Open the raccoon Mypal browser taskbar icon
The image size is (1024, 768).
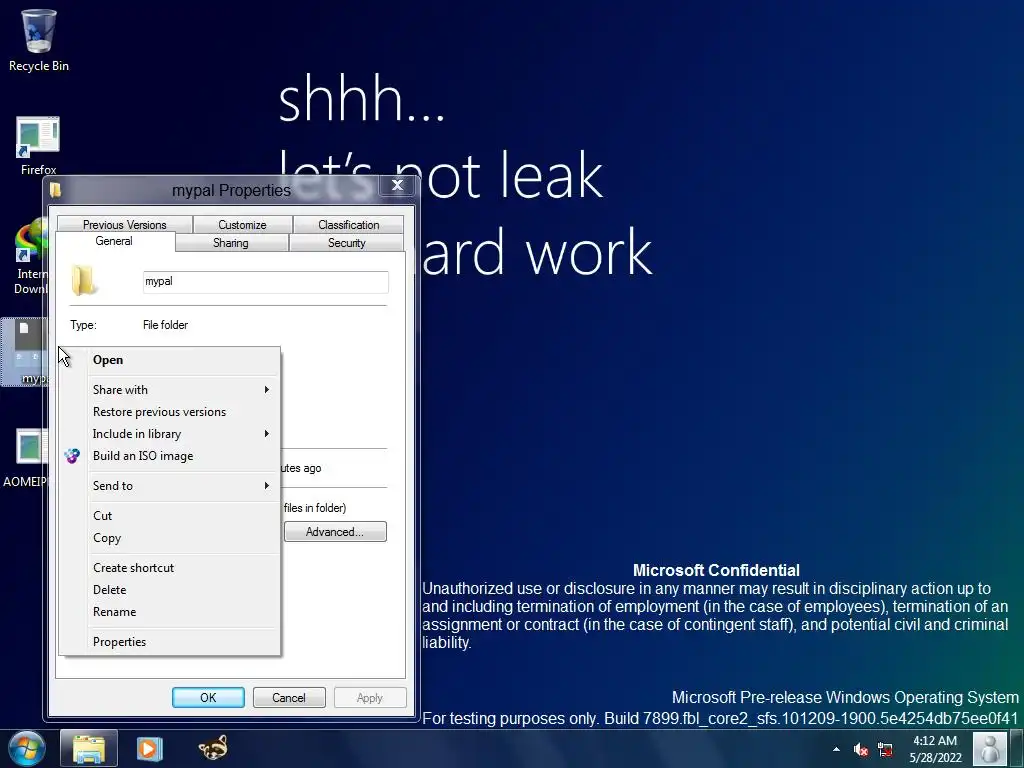point(213,748)
